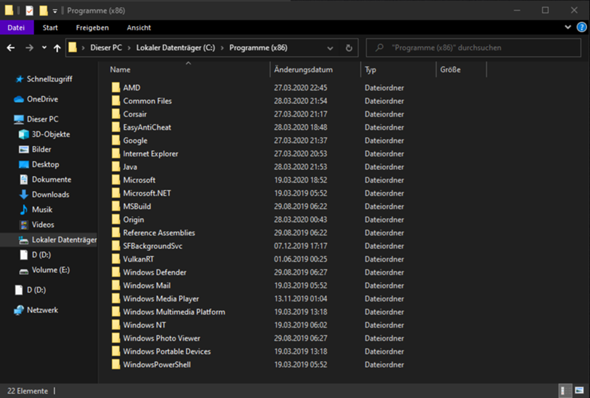Click the Windows Multimedia Platform folder name
The height and width of the screenshot is (398, 590).
[x=174, y=312]
